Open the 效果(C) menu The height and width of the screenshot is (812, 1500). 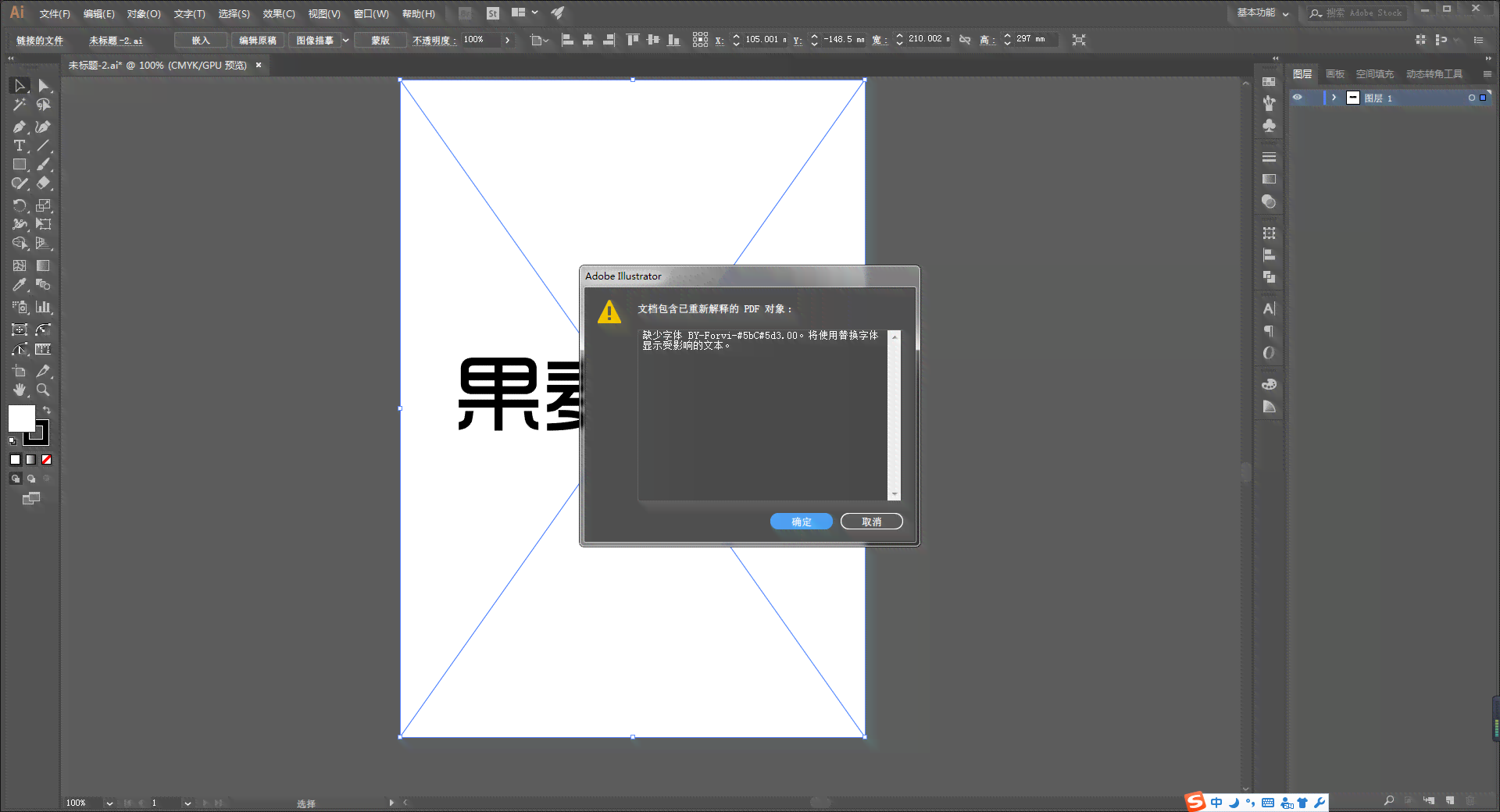coord(279,14)
